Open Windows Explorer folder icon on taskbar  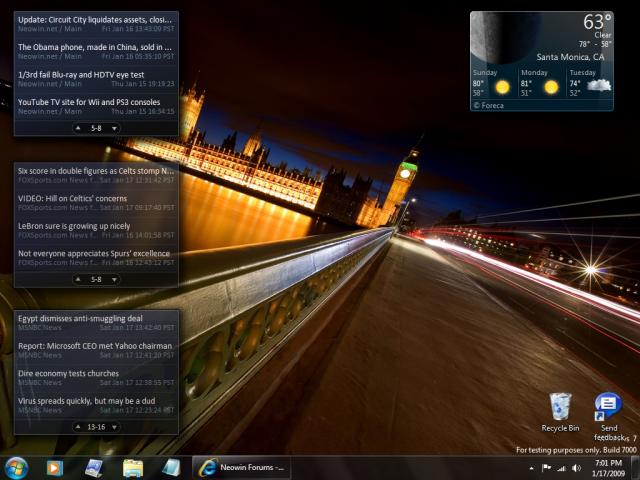coord(133,468)
